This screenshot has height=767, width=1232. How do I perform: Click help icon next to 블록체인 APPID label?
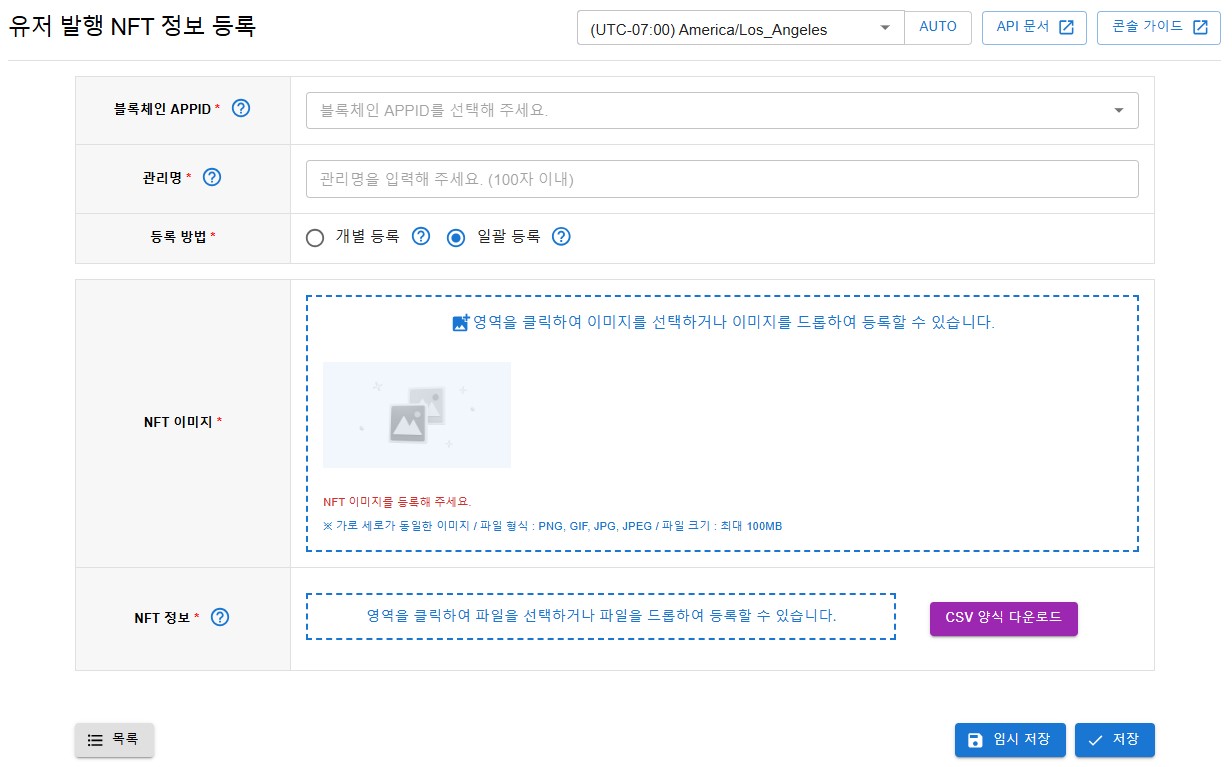pyautogui.click(x=241, y=109)
